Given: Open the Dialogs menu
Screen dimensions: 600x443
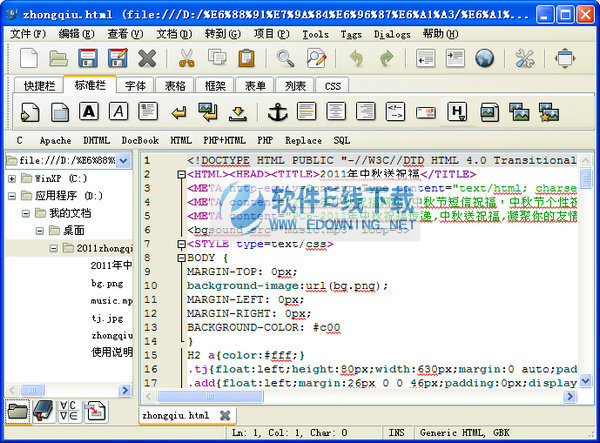Looking at the screenshot, I should pos(392,34).
